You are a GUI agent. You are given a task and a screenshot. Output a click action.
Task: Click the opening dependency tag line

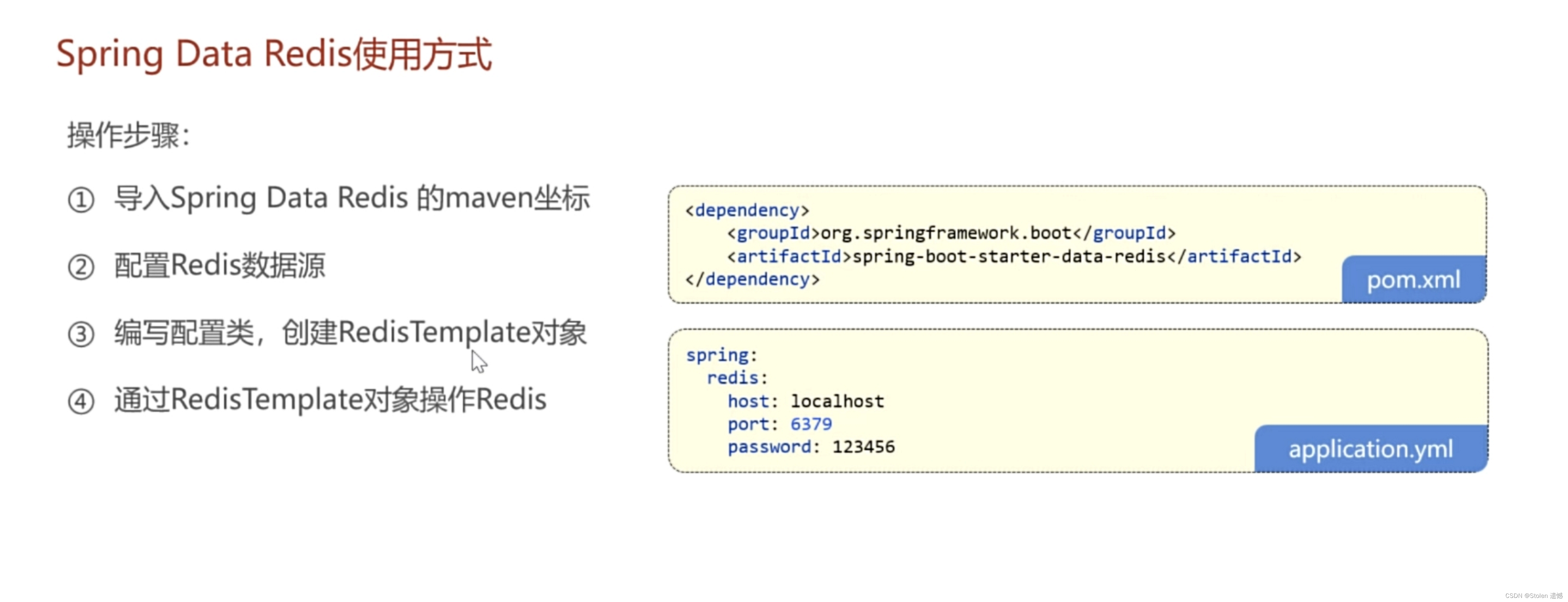tap(747, 210)
